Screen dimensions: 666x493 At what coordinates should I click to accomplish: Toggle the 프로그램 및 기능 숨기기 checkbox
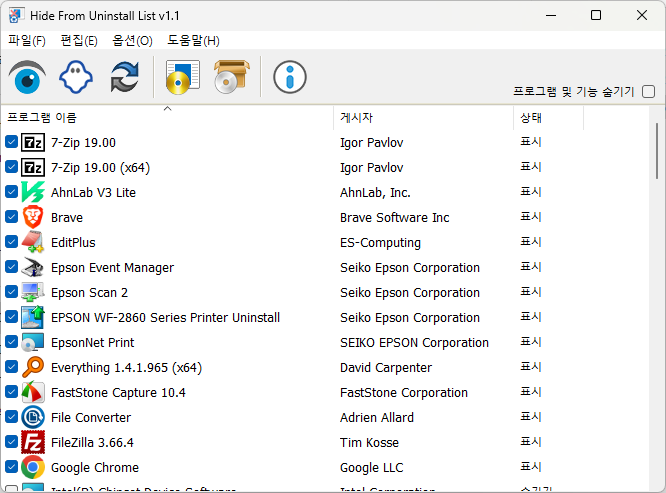[649, 91]
